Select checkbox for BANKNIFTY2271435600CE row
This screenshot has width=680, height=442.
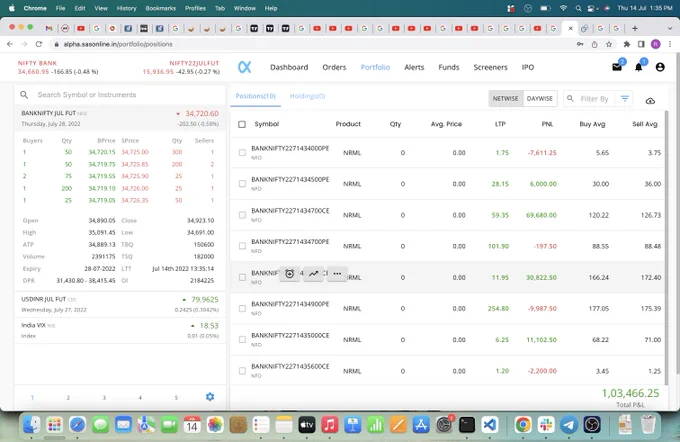click(x=242, y=371)
